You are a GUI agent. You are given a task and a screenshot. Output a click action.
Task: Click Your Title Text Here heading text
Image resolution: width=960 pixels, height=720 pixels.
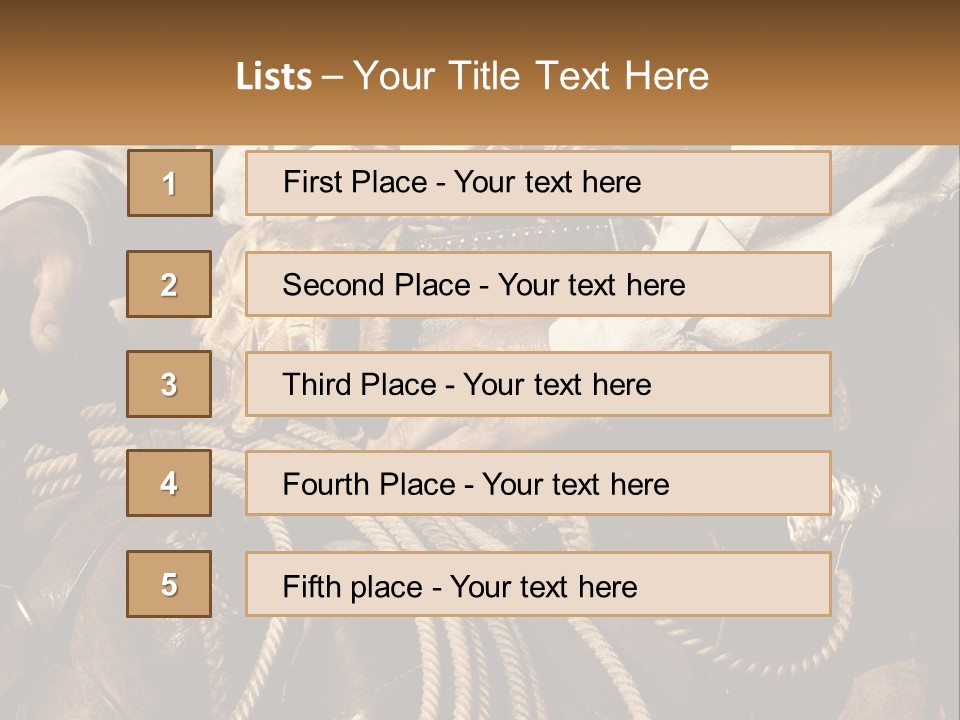tap(531, 76)
